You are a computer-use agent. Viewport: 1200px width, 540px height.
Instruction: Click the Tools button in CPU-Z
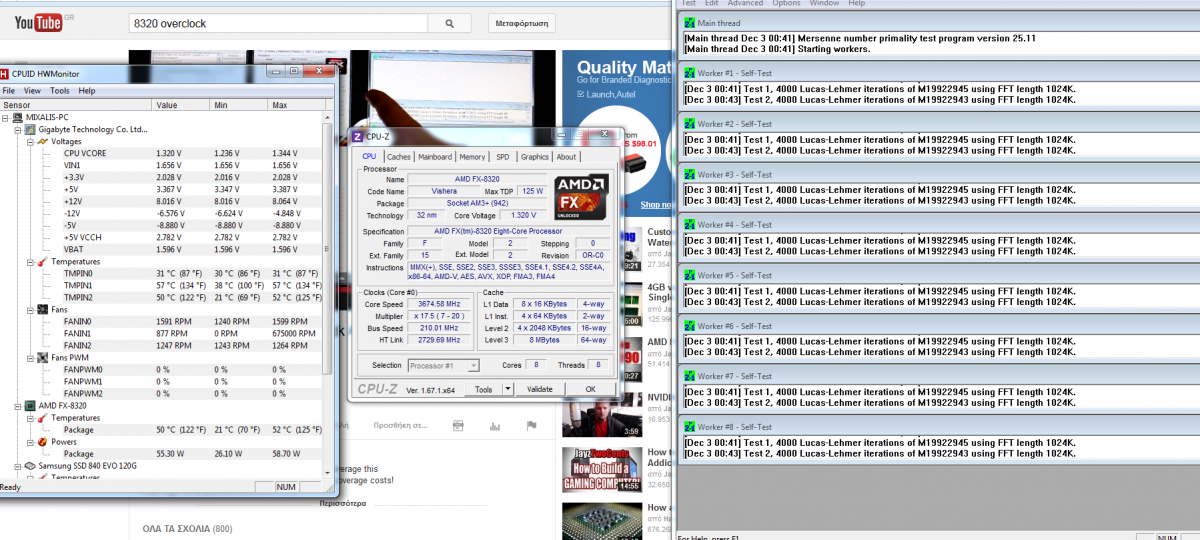point(484,389)
